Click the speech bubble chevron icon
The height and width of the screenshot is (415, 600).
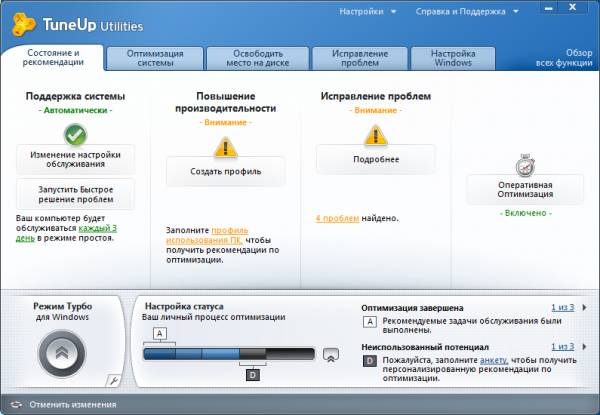tap(331, 355)
